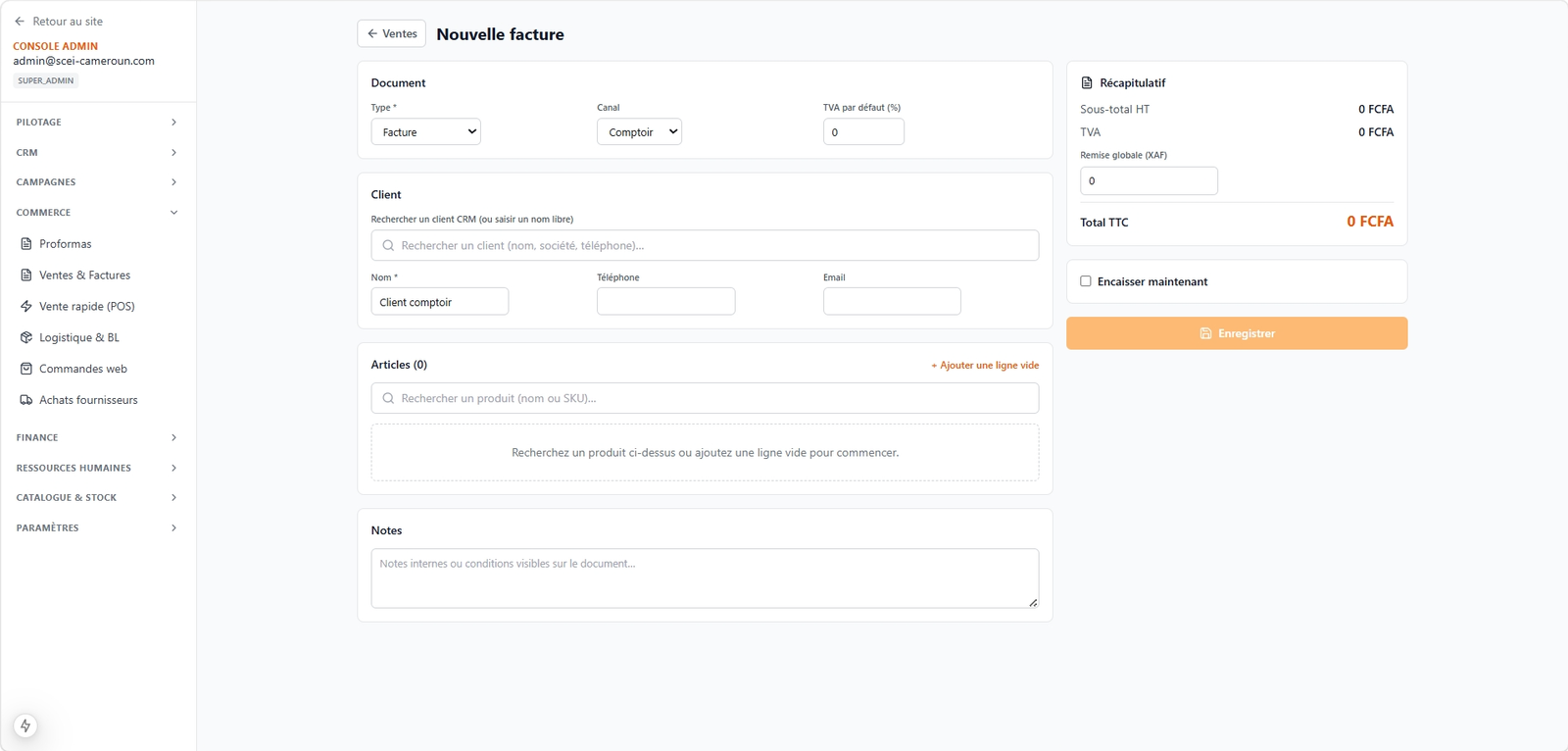The width and height of the screenshot is (1568, 751).
Task: Click Ajouter une ligne vide link
Action: pyautogui.click(x=985, y=365)
